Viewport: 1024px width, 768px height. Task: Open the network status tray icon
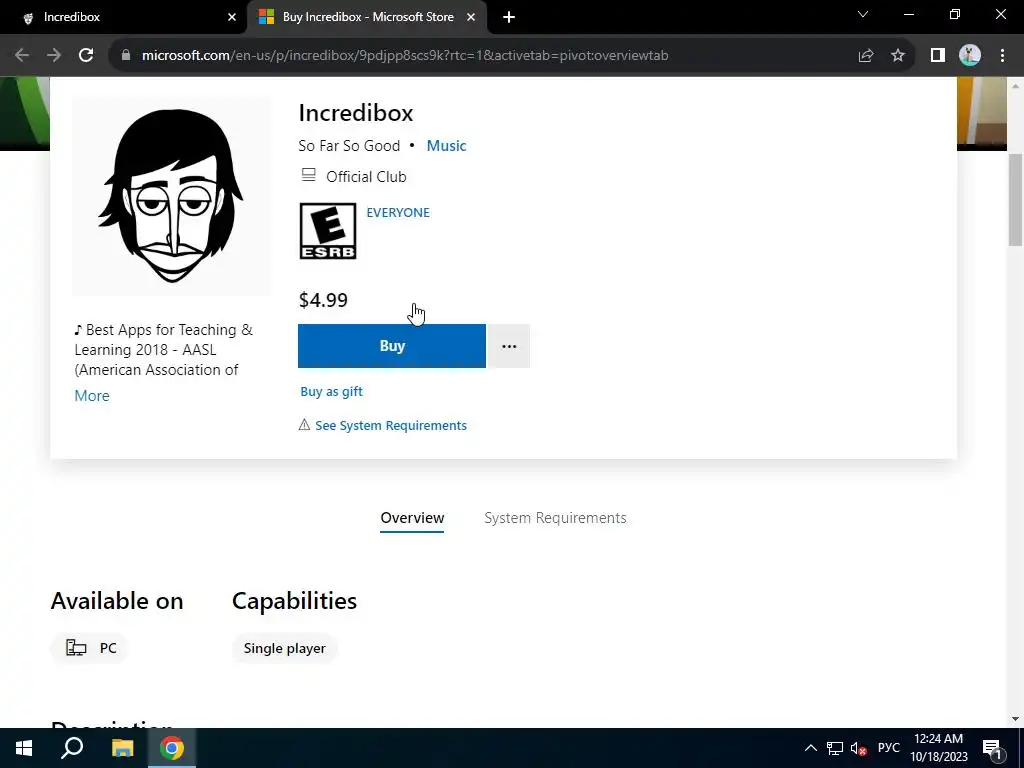point(835,748)
